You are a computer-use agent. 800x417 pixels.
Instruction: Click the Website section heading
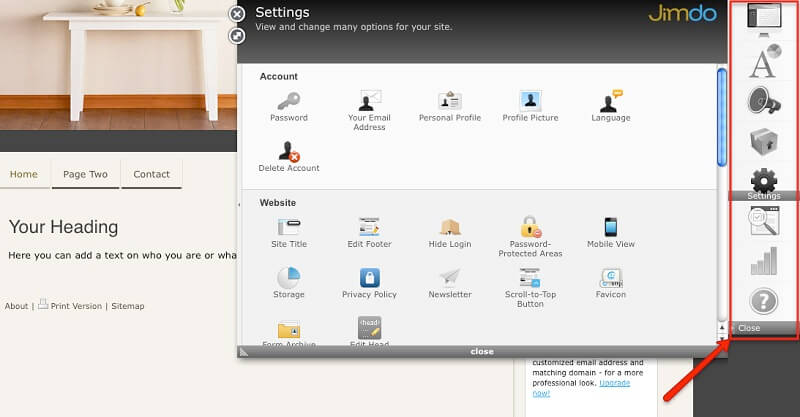(278, 203)
